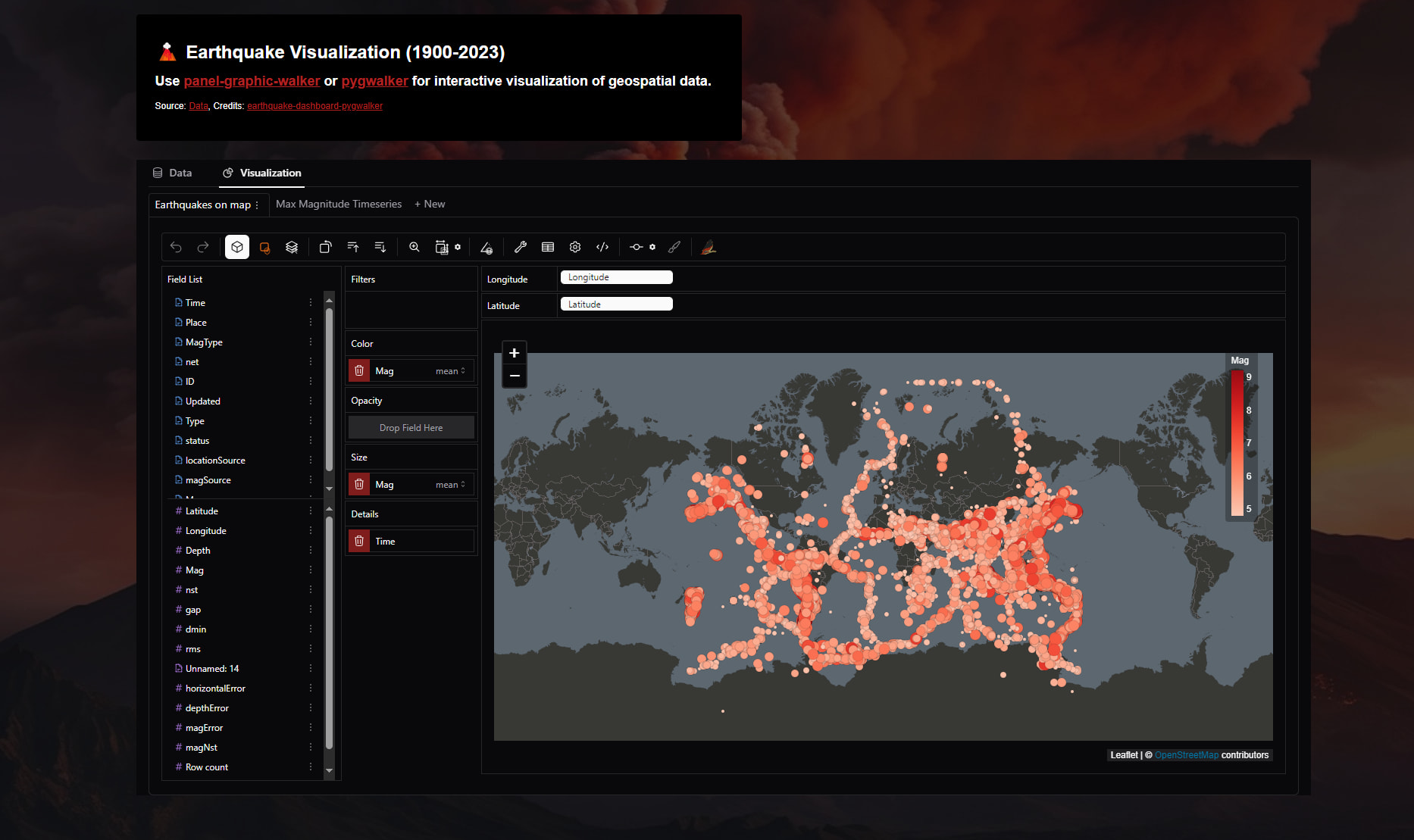Open the zoom magnifier tool
The image size is (1414, 840).
(414, 247)
